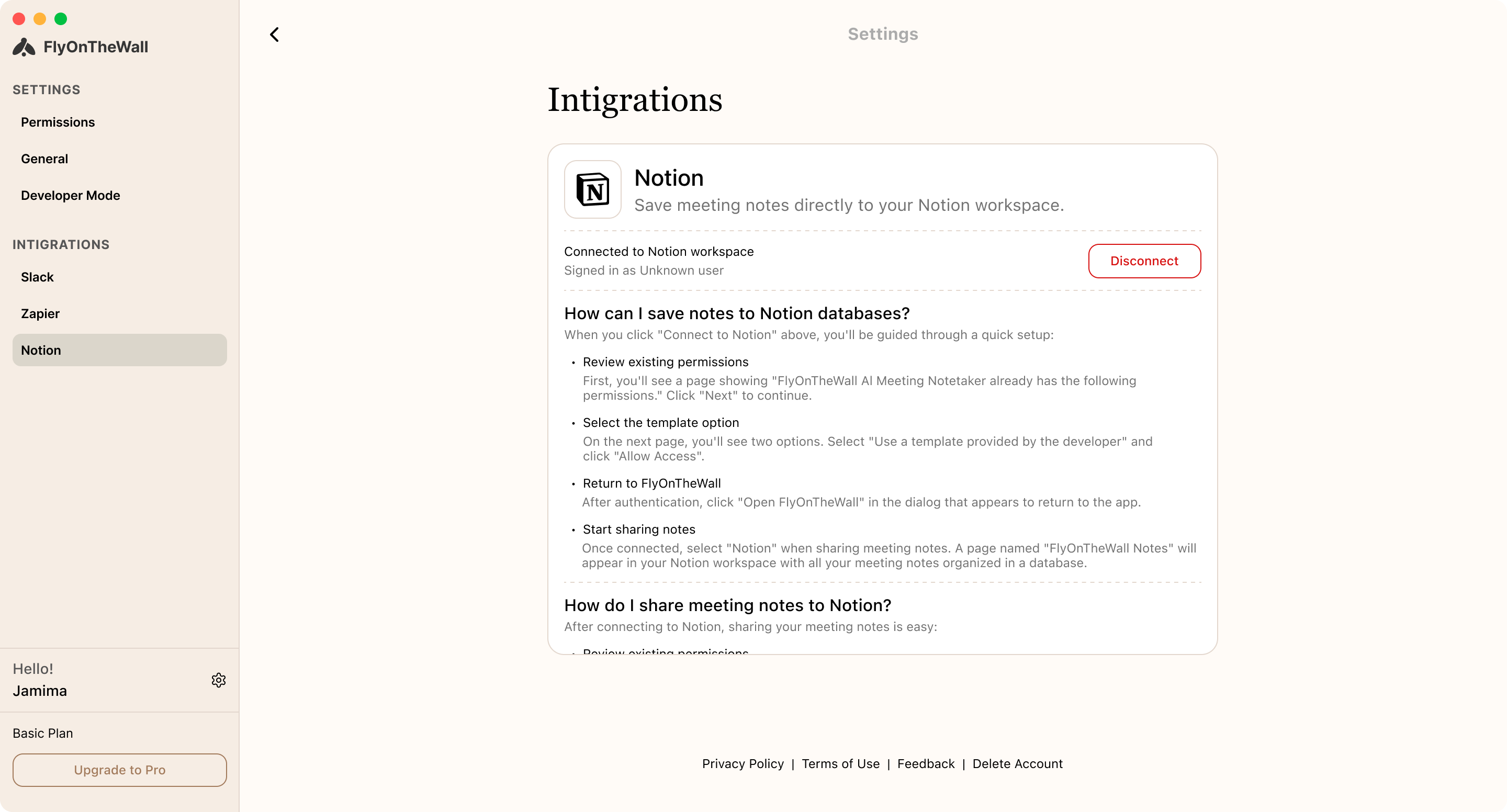This screenshot has width=1507, height=812.
Task: Click the FlyOnTheWall fly logo icon
Action: coord(24,47)
